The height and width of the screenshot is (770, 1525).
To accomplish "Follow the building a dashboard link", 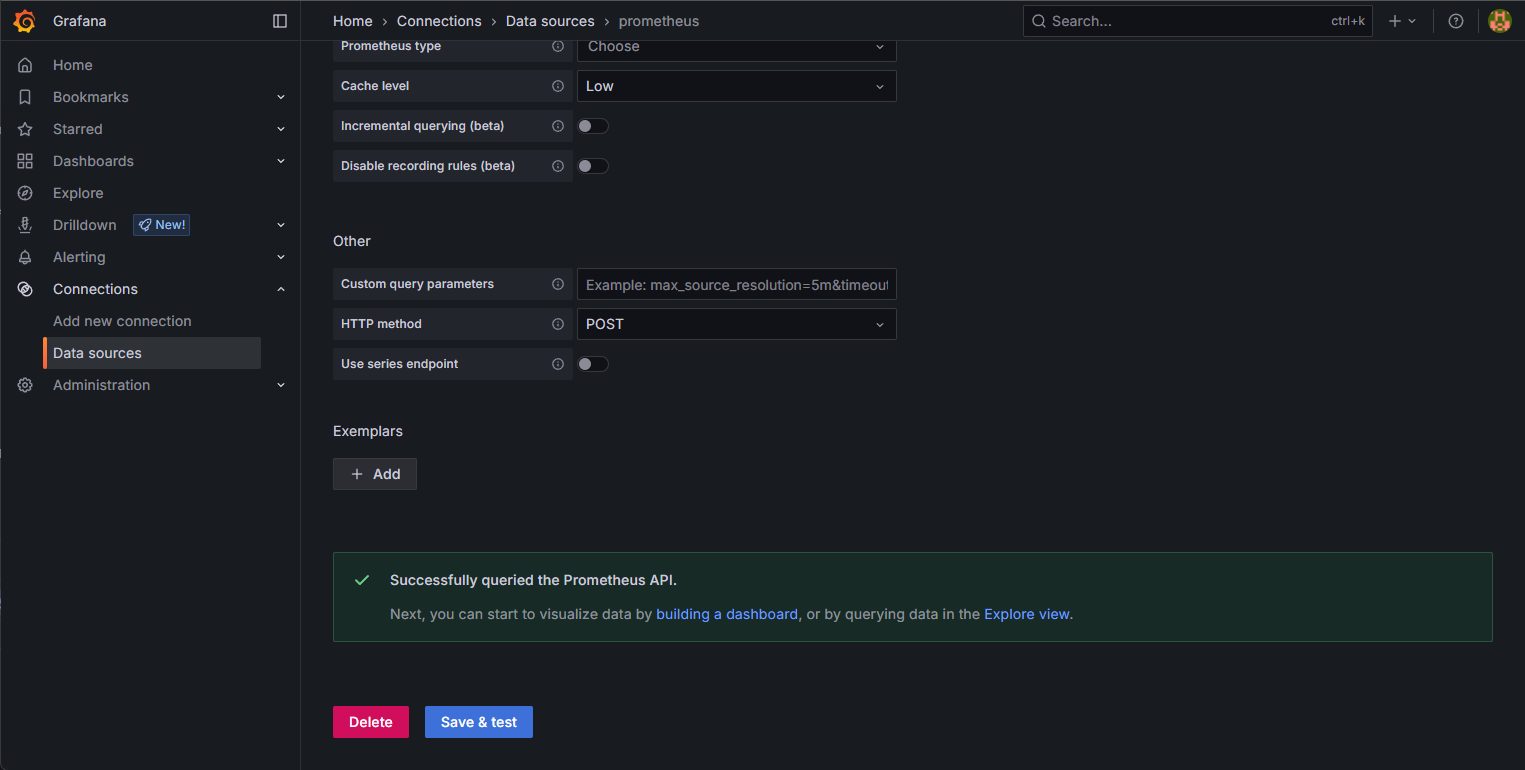I will (726, 614).
